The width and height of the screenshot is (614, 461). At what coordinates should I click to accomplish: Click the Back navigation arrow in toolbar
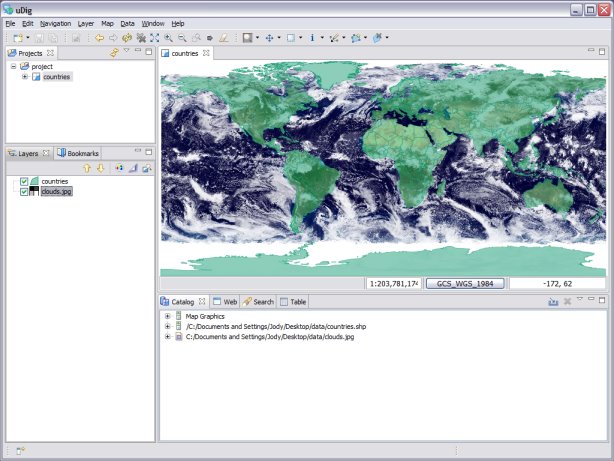(x=99, y=37)
